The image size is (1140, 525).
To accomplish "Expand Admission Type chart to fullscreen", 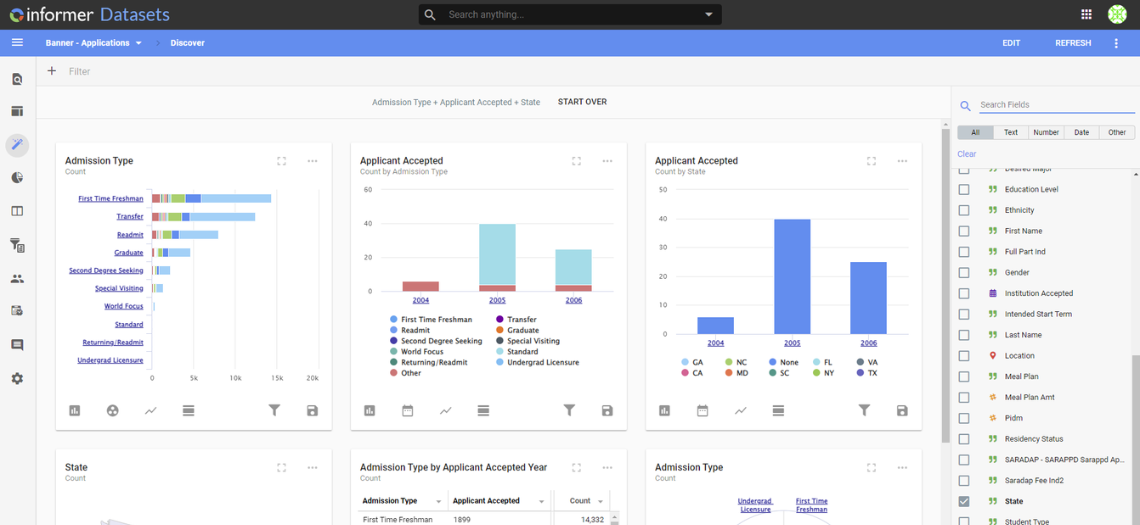I will tap(282, 161).
